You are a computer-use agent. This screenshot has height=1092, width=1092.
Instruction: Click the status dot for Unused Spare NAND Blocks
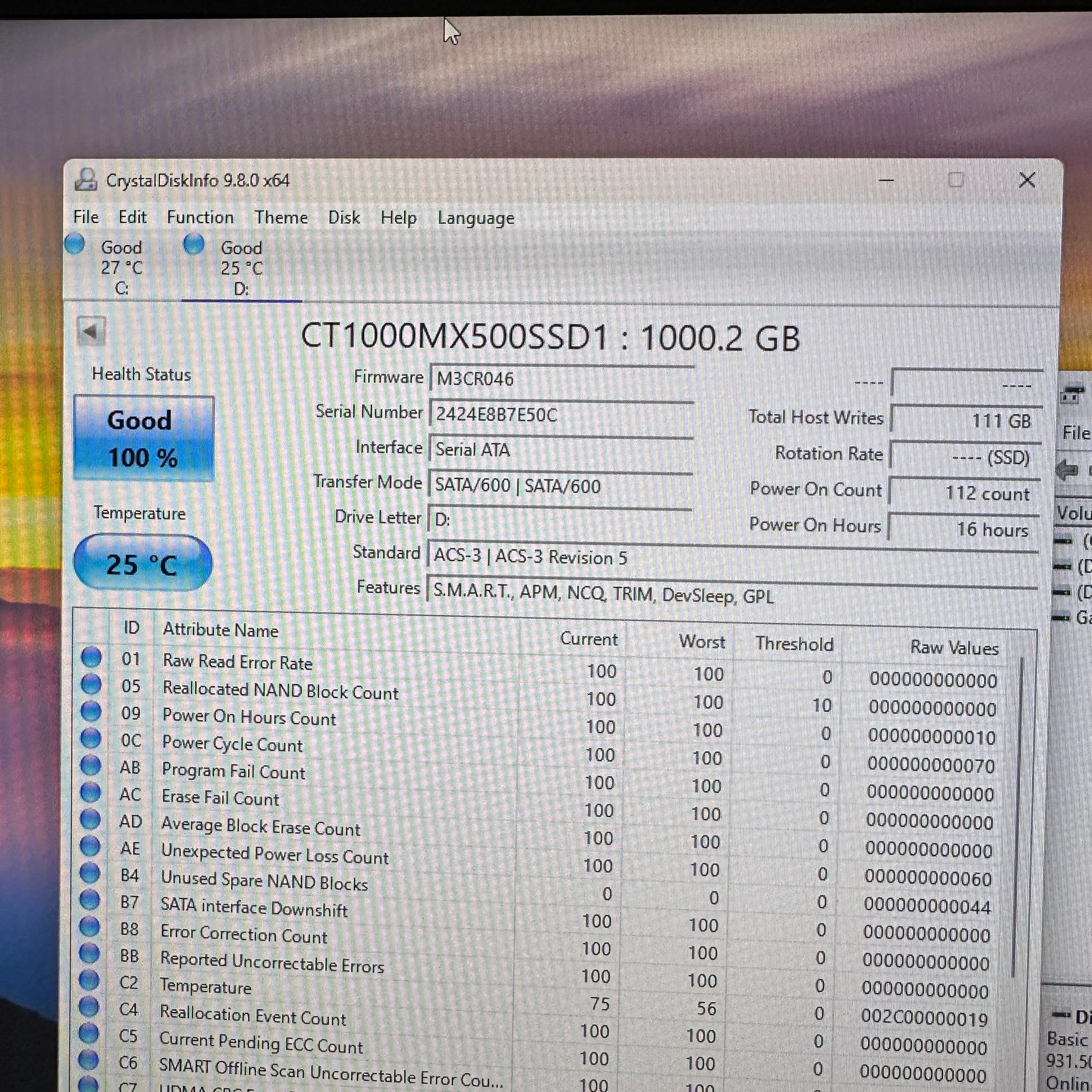click(x=90, y=873)
